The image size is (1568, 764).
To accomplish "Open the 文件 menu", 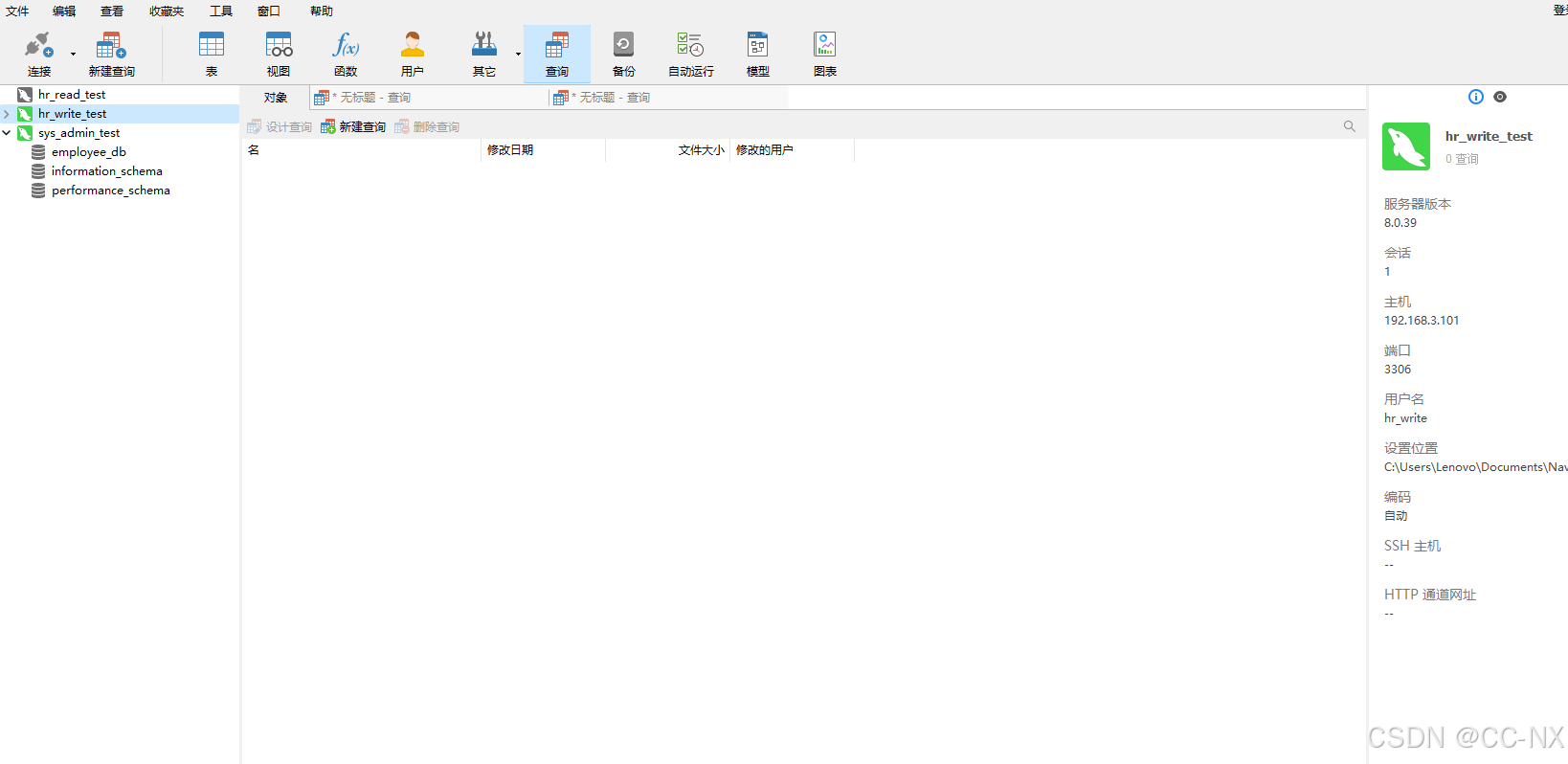I will point(17,11).
